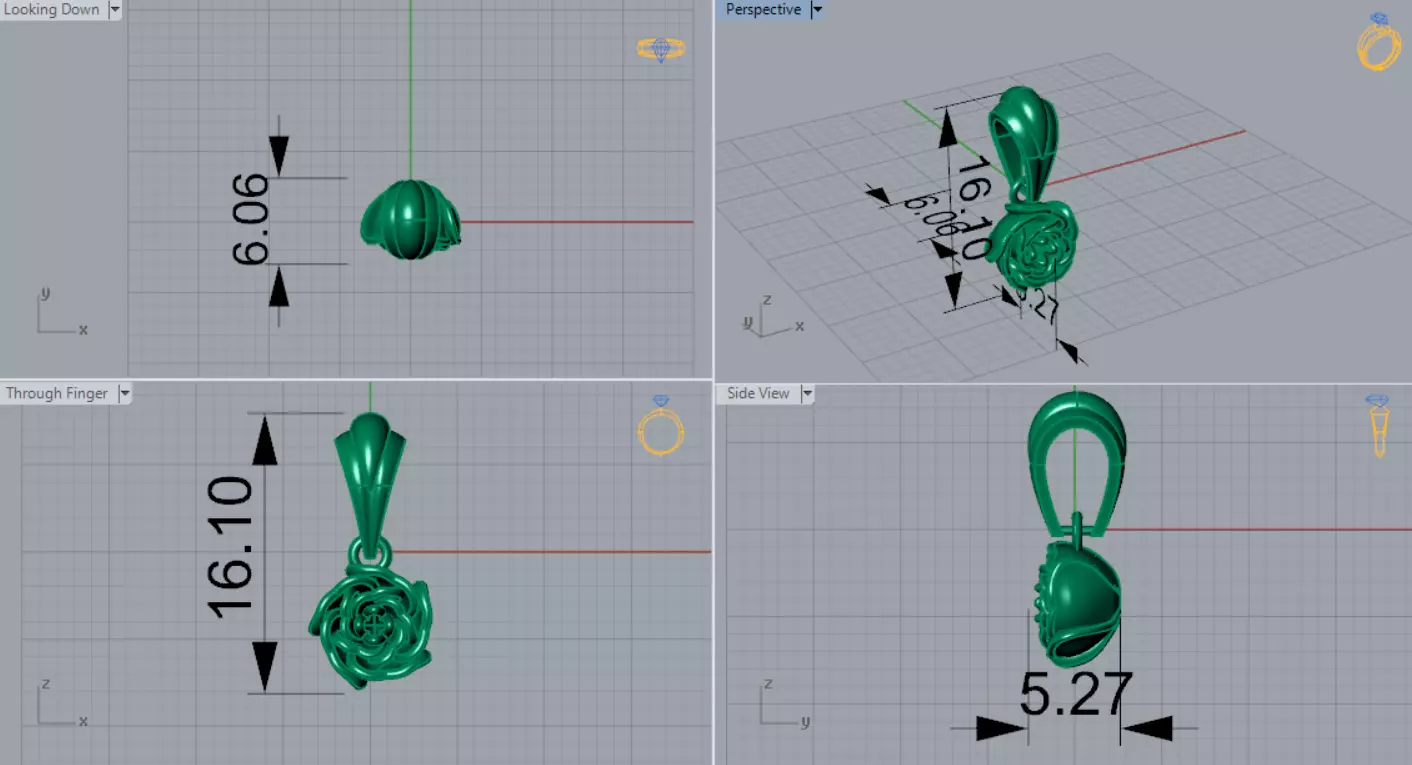
Task: Select the bail loop in Side View
Action: (x=1077, y=466)
